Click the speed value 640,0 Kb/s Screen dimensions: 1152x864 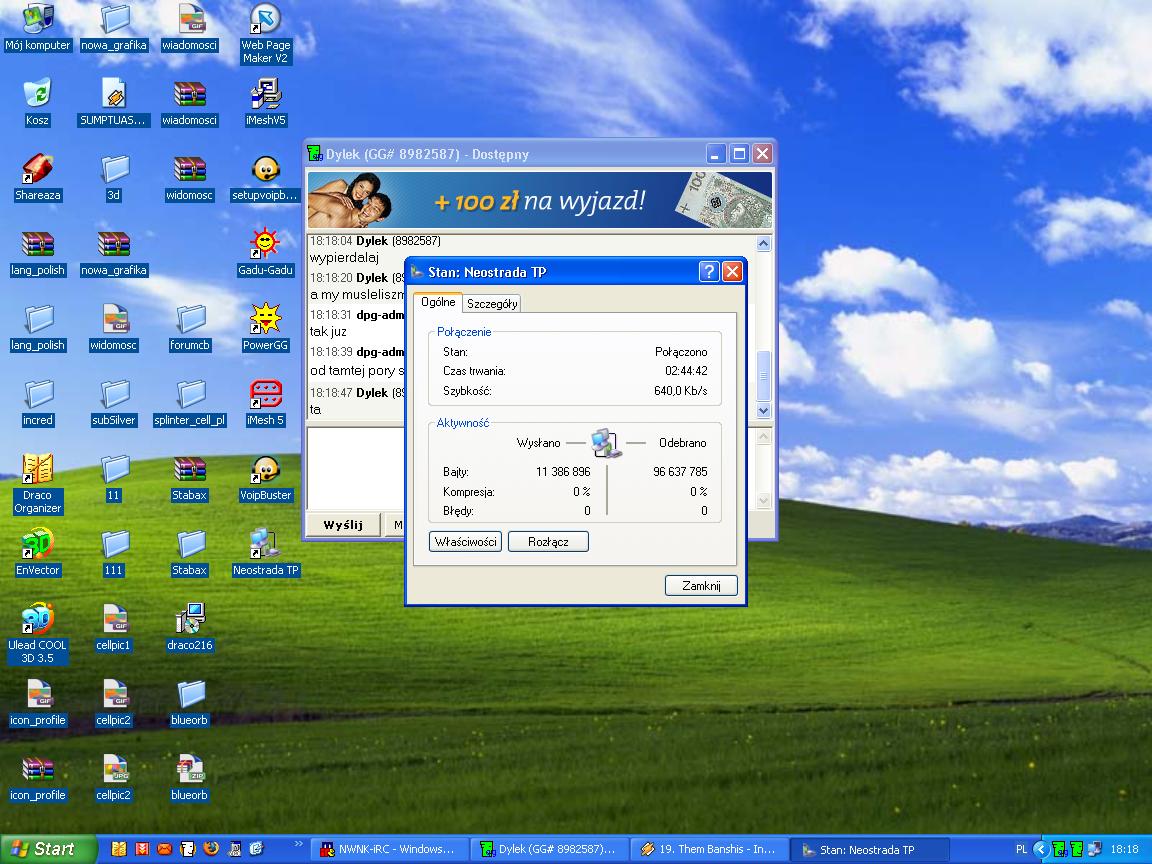tap(680, 391)
